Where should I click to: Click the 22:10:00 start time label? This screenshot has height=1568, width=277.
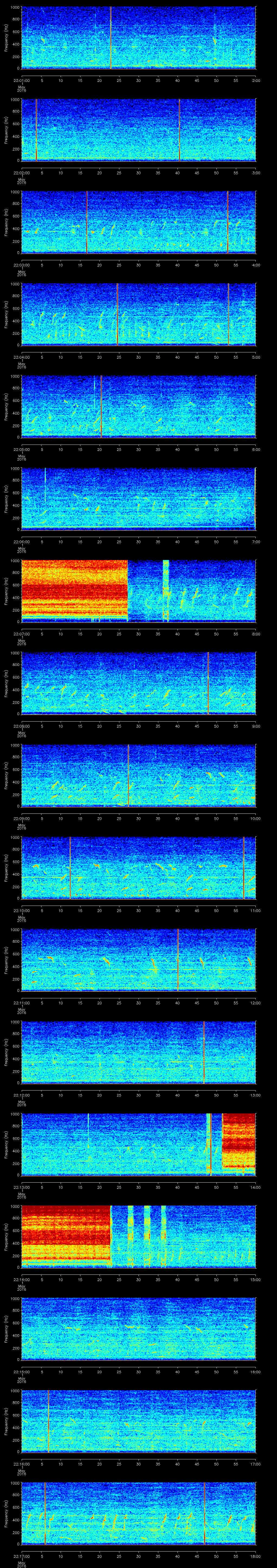pyautogui.click(x=21, y=910)
